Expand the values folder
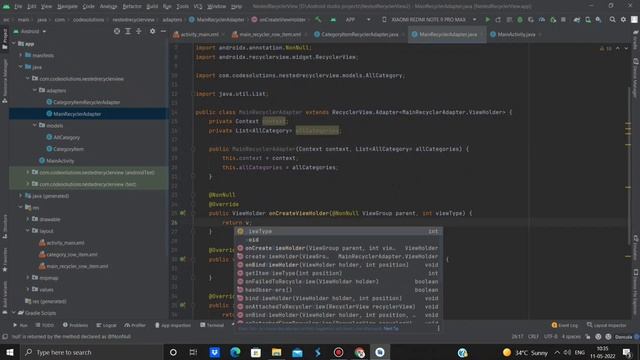Image resolution: width=640 pixels, height=360 pixels. pyautogui.click(x=28, y=289)
